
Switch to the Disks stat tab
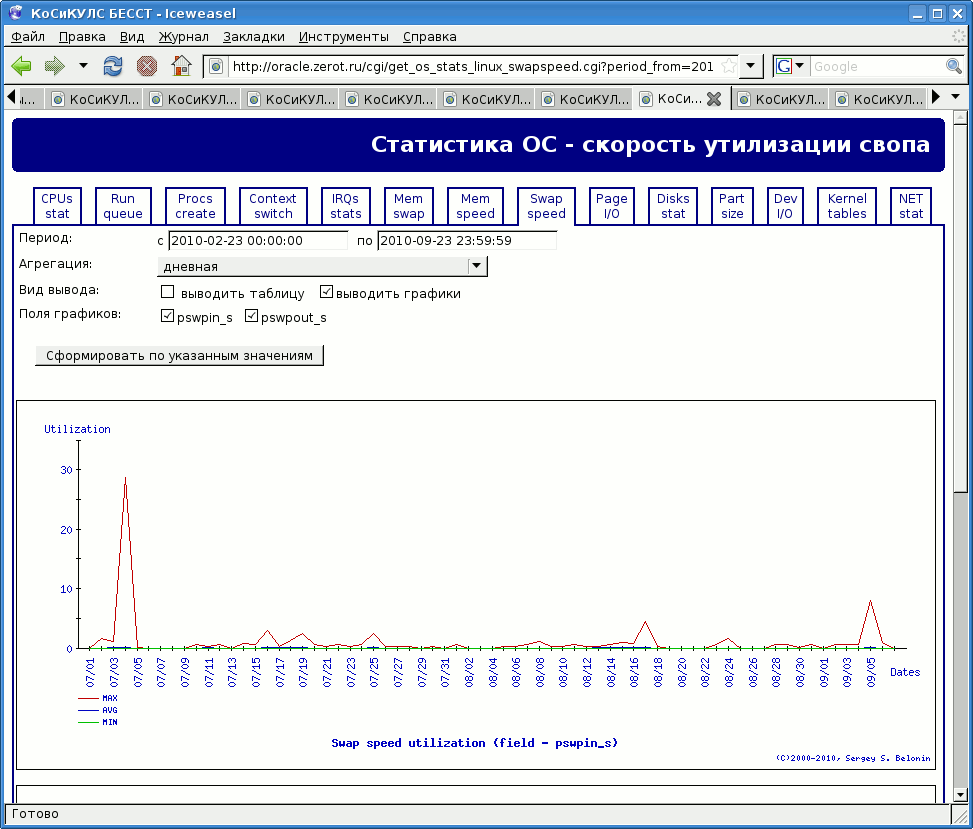pyautogui.click(x=673, y=206)
